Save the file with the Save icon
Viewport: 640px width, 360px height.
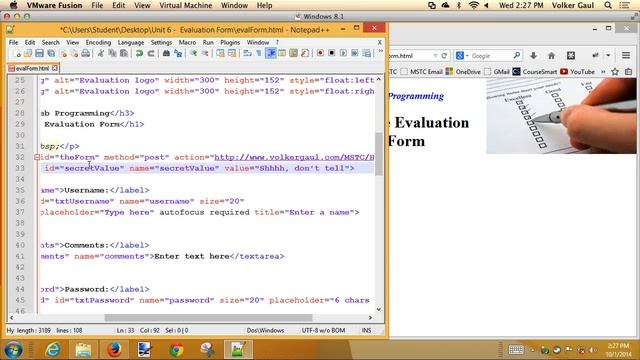pyautogui.click(x=39, y=53)
